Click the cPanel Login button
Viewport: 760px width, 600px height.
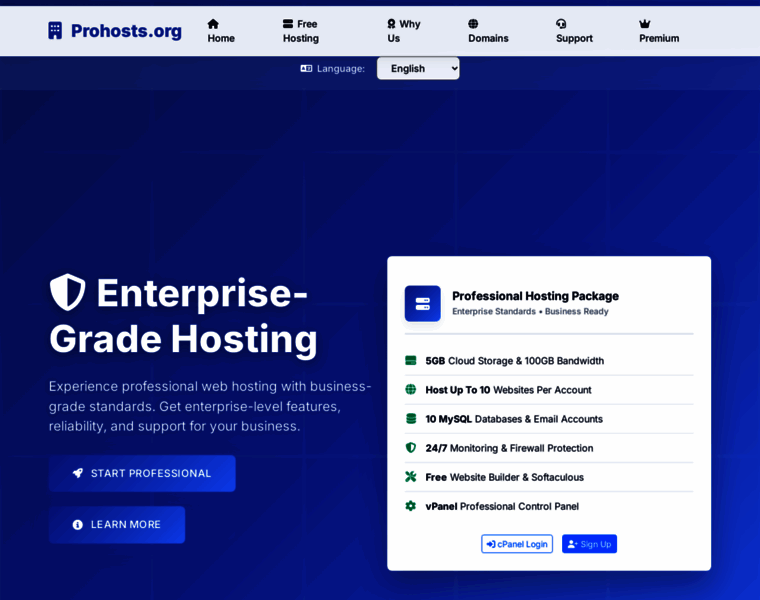click(x=517, y=544)
